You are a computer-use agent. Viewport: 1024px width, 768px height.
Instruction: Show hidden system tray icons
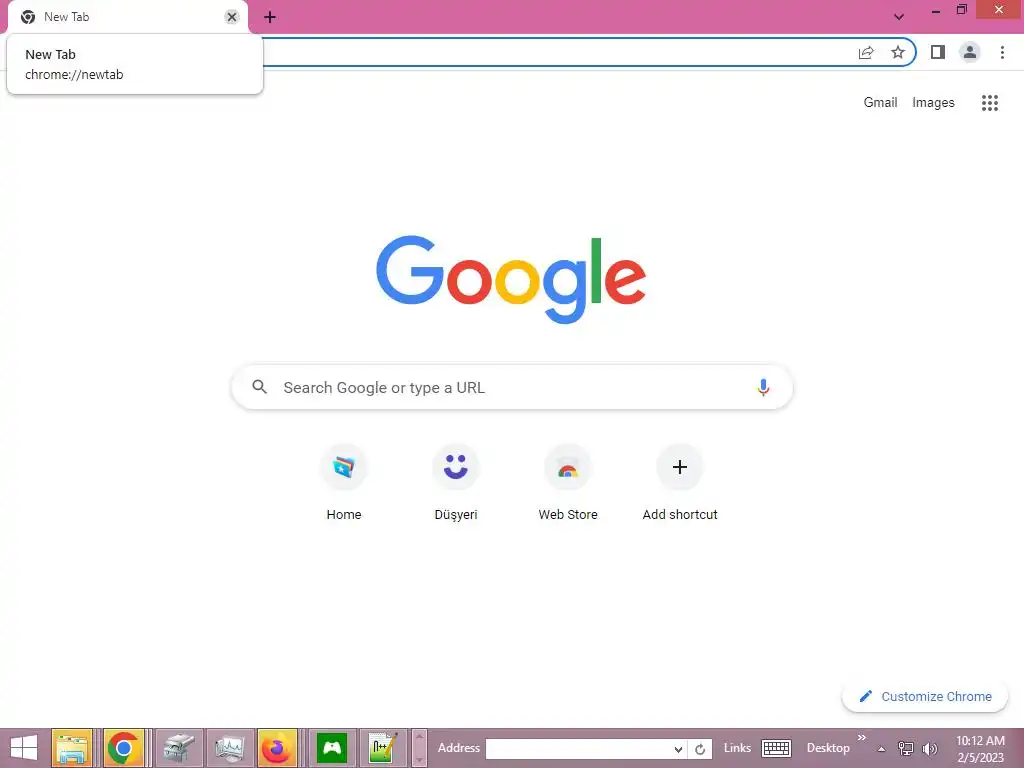882,749
